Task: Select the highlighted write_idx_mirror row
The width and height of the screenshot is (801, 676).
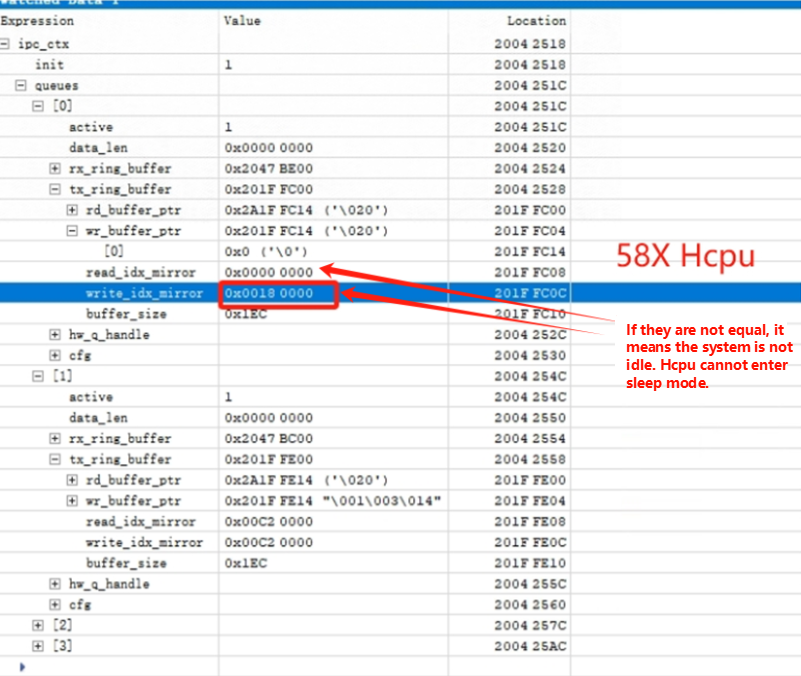Action: 144,293
